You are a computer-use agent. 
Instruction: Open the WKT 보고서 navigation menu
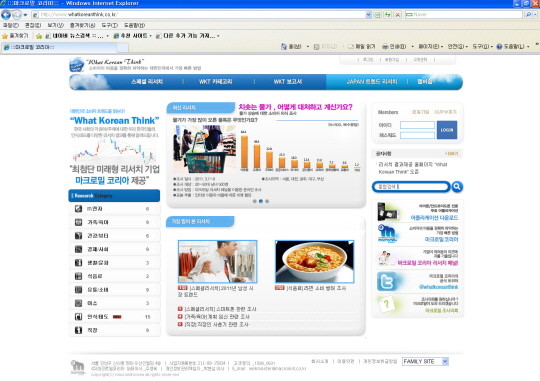tap(288, 82)
